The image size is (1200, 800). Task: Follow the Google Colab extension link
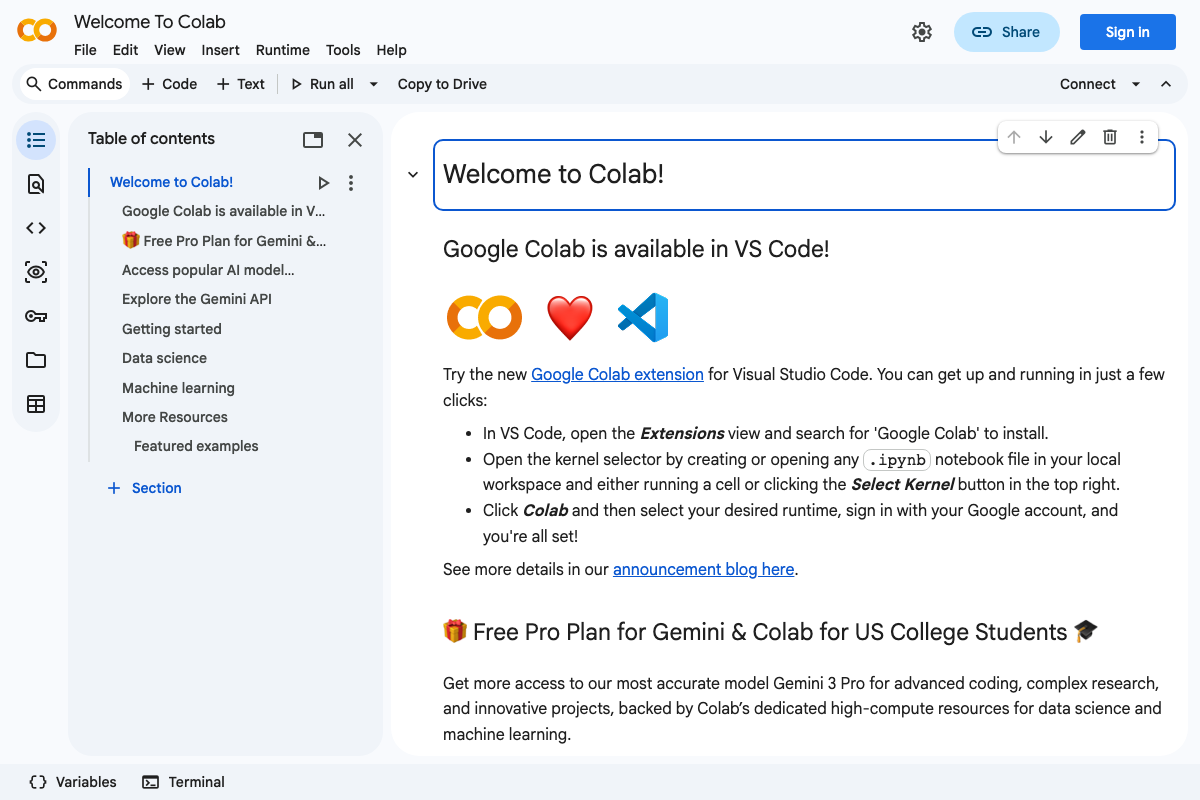coord(617,373)
